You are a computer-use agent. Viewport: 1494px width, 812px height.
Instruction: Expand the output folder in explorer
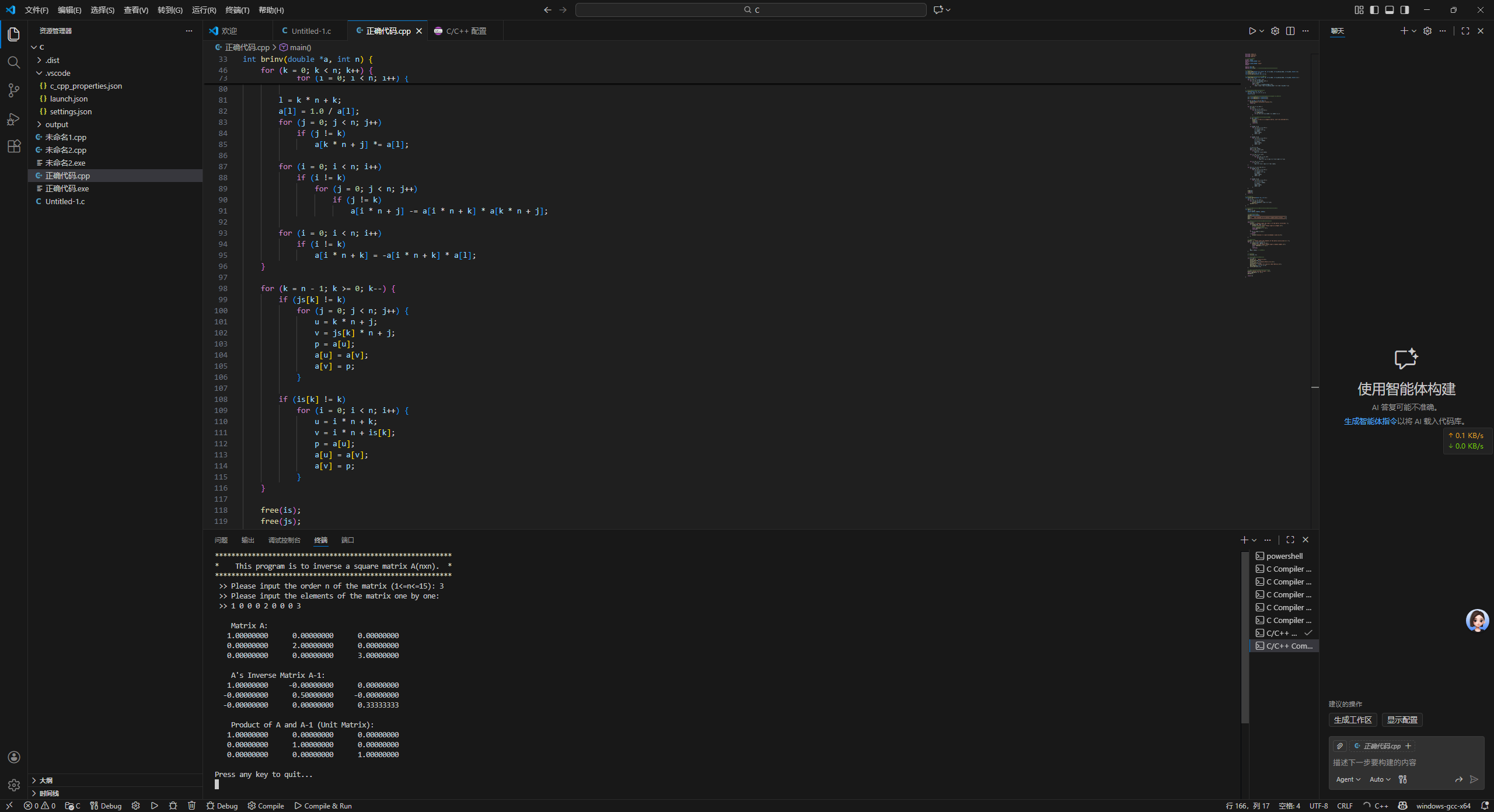coord(57,124)
